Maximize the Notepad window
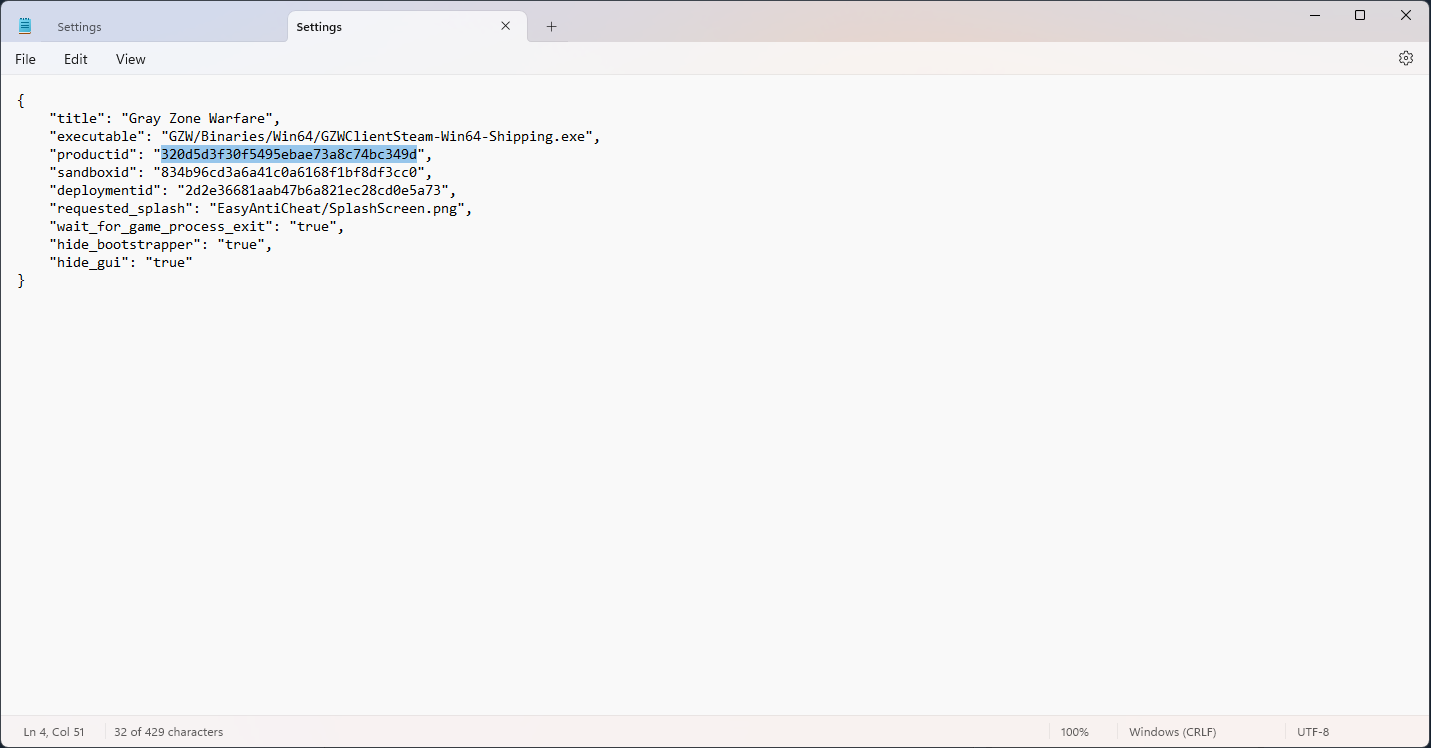The width and height of the screenshot is (1431, 748). point(1360,15)
